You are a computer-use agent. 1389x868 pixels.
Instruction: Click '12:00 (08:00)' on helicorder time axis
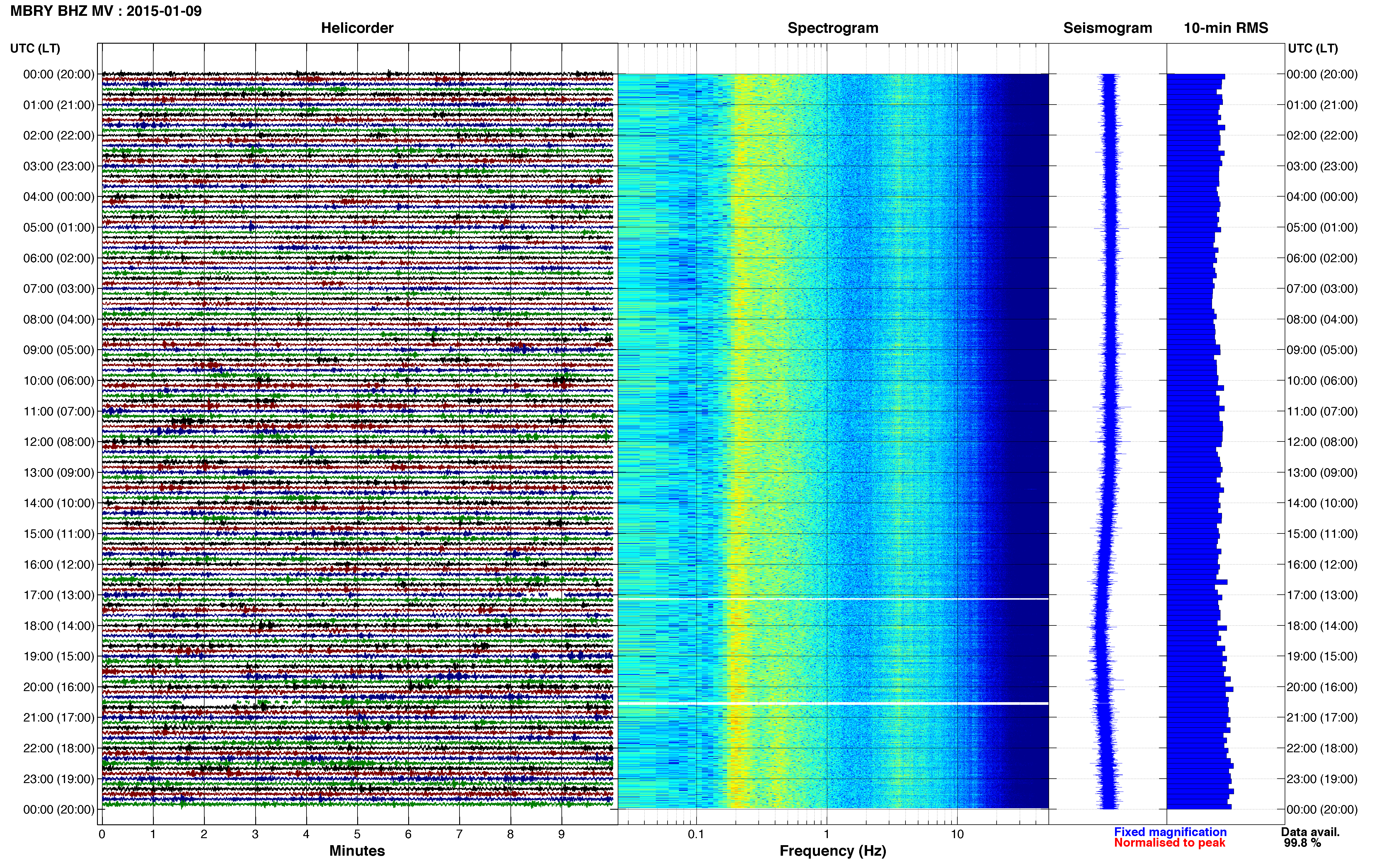pyautogui.click(x=59, y=442)
